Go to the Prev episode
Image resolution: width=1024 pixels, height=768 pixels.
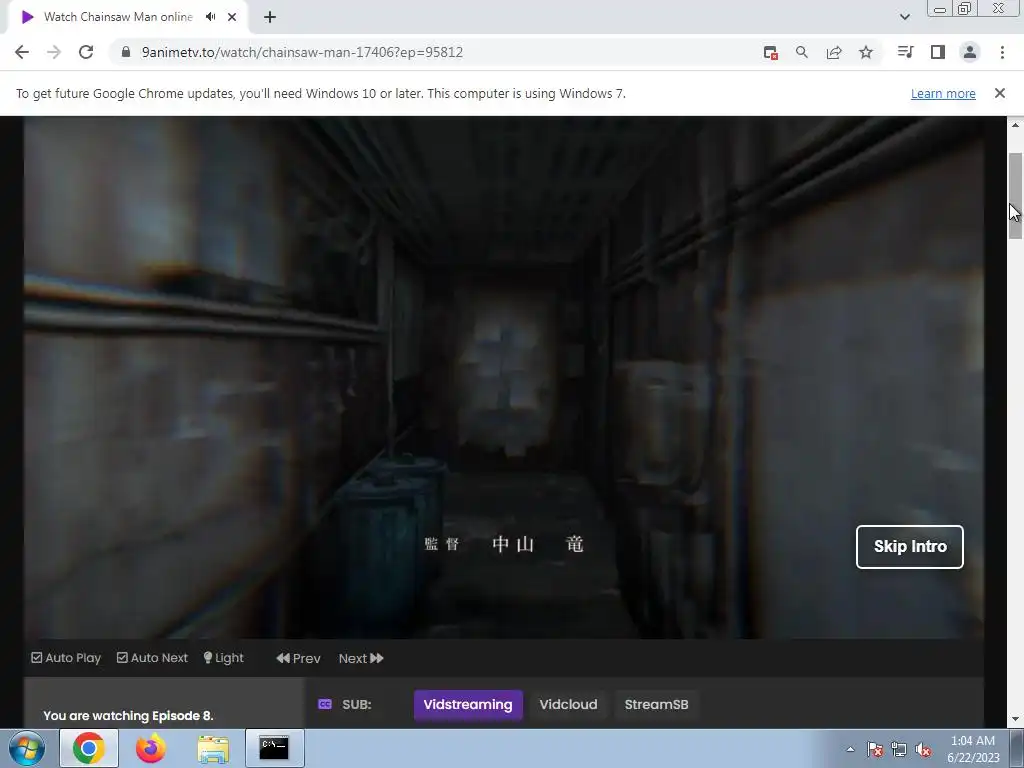(298, 658)
